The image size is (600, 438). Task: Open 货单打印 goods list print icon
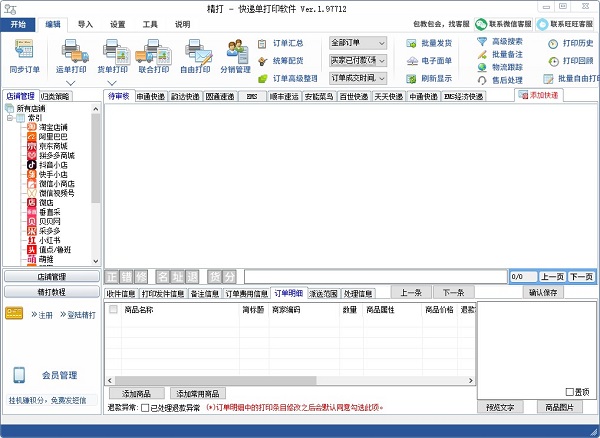[117, 50]
